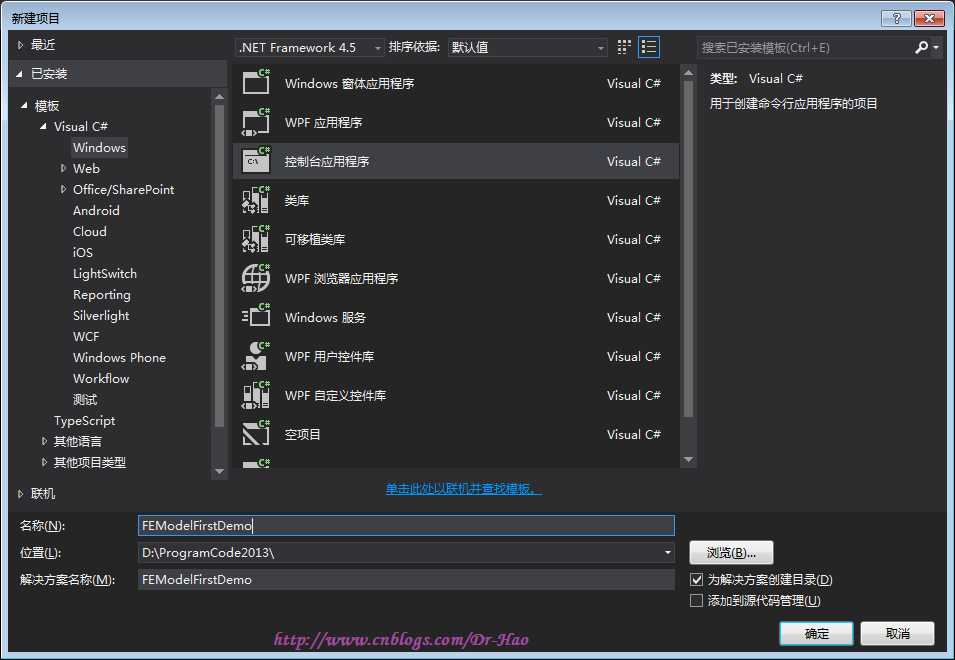Select Silverlight in the template tree
This screenshot has width=955, height=660.
101,315
